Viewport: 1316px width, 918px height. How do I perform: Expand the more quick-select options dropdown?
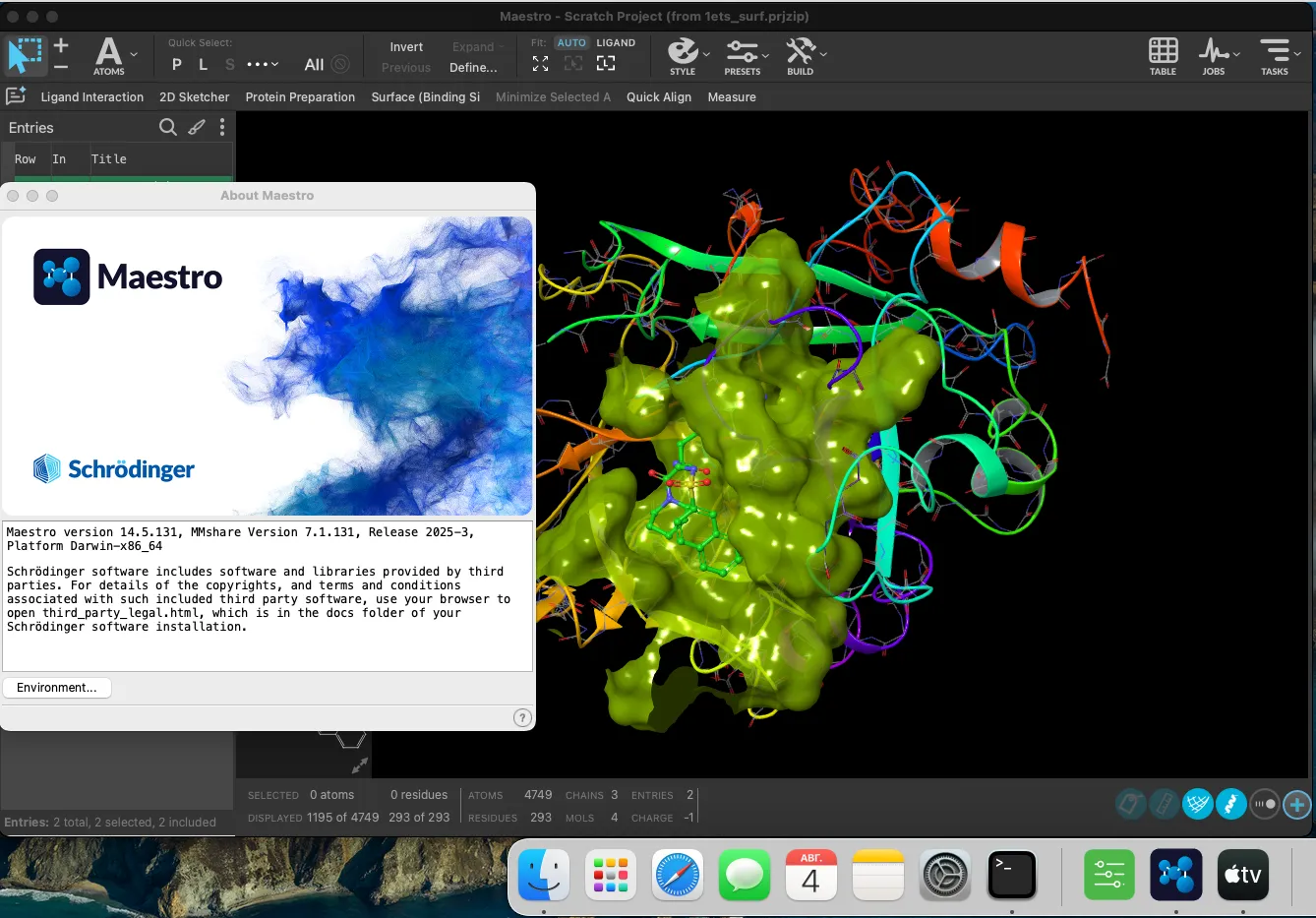263,65
